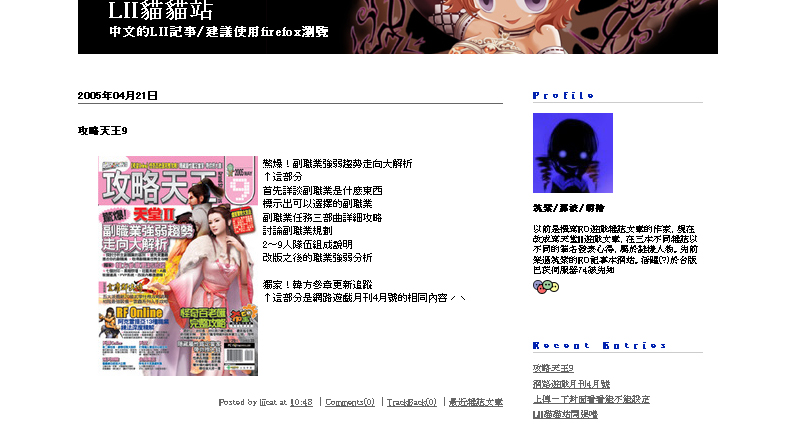Open the LII貓貓站 blog title

click(161, 10)
